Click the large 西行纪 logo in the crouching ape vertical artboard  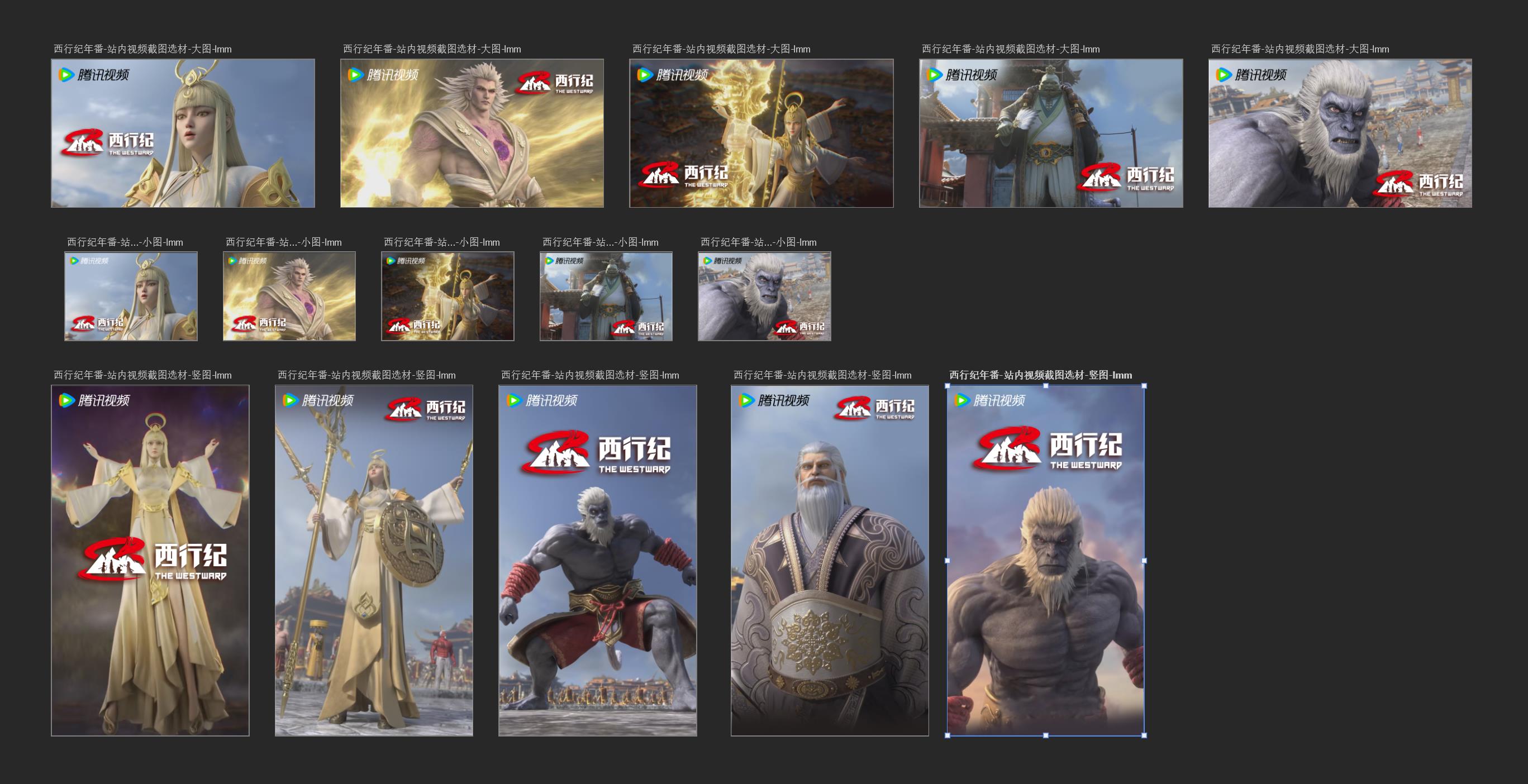tap(597, 452)
